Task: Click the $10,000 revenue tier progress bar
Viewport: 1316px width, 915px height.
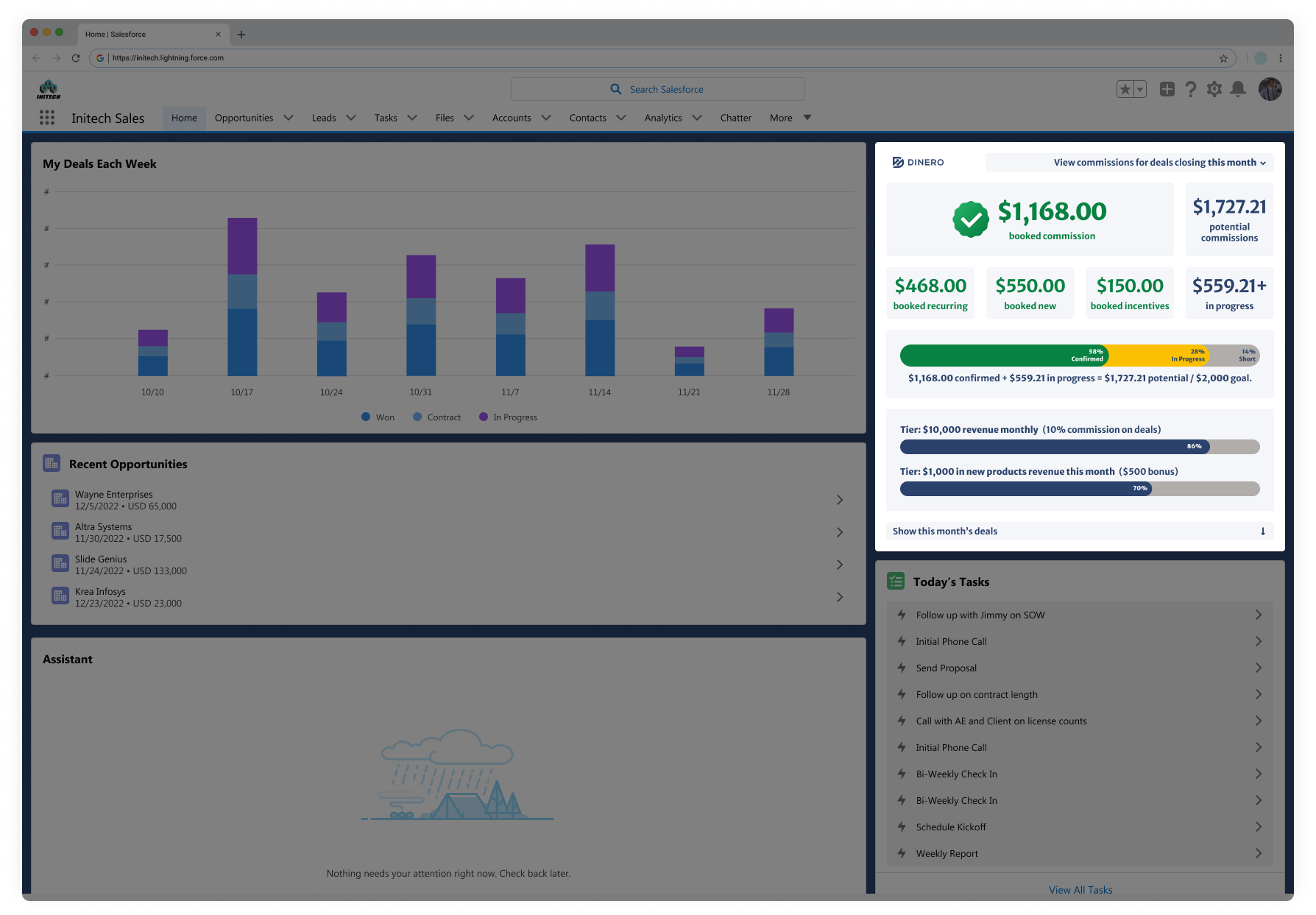Action: pos(1080,447)
